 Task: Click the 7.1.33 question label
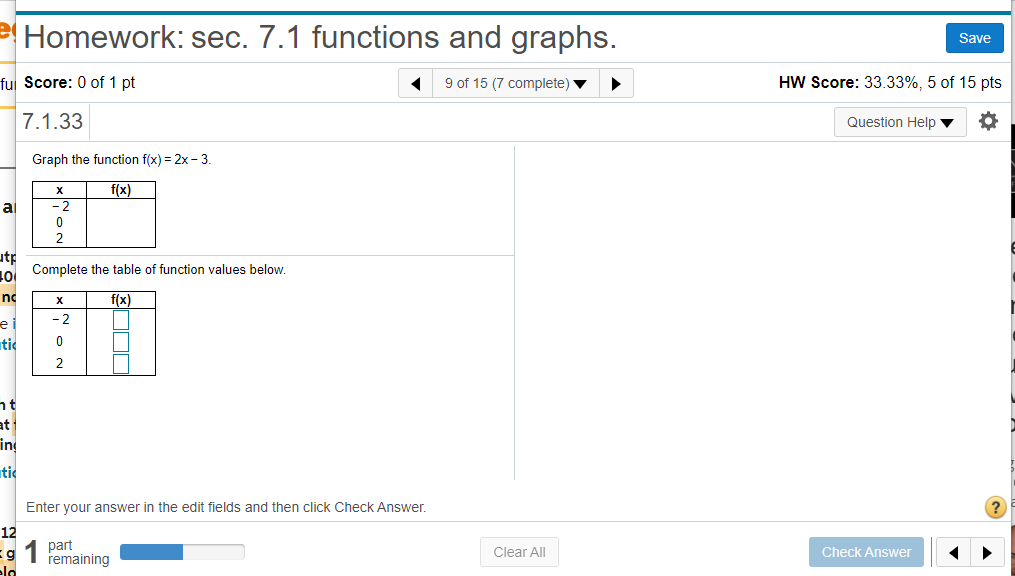point(52,121)
